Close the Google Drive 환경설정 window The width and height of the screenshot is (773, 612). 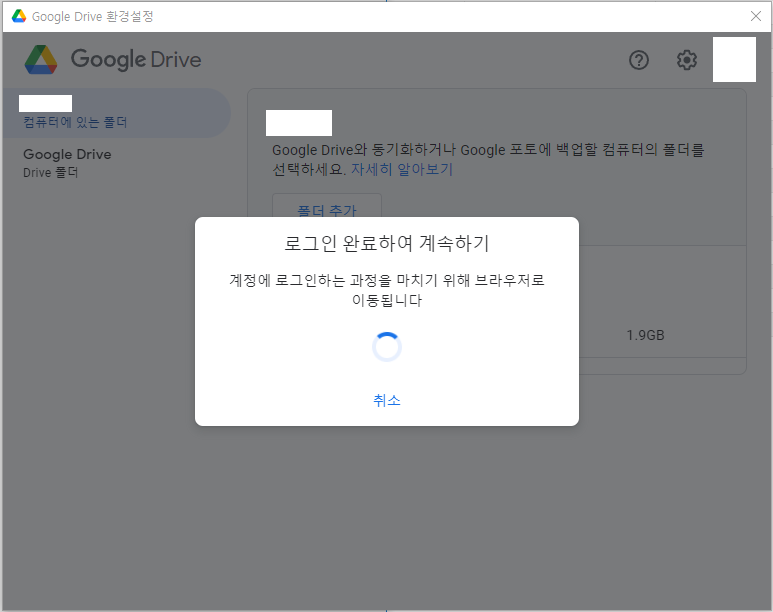click(x=755, y=16)
